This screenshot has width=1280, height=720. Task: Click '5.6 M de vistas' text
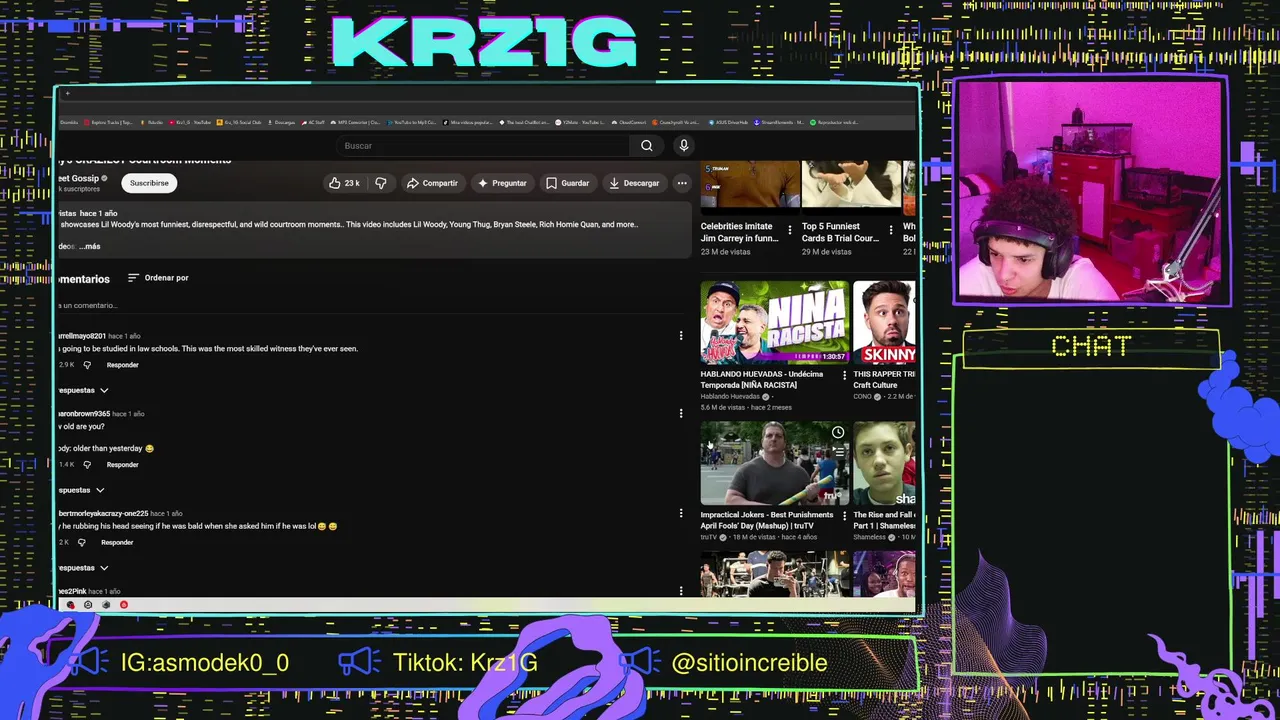click(722, 407)
